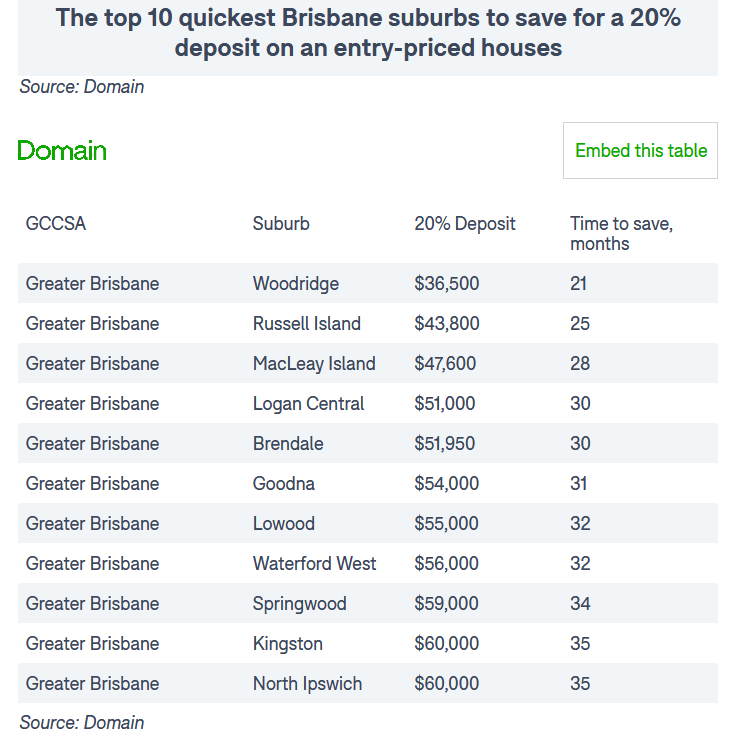Select the 20% Deposit column header

point(464,224)
